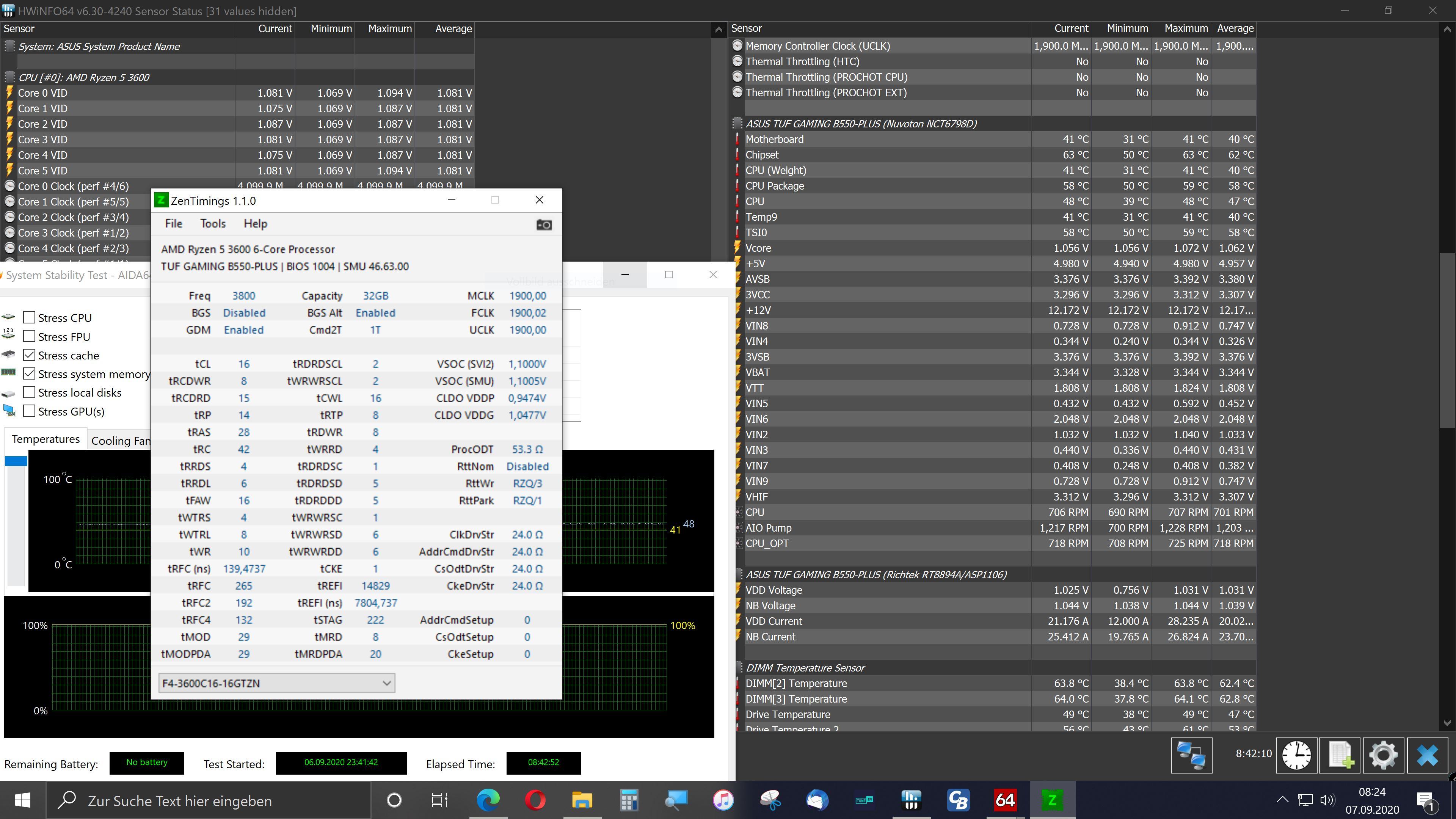Switch to Cooling Fans tab in AIDA64
Viewport: 1456px width, 819px height.
pyautogui.click(x=121, y=440)
